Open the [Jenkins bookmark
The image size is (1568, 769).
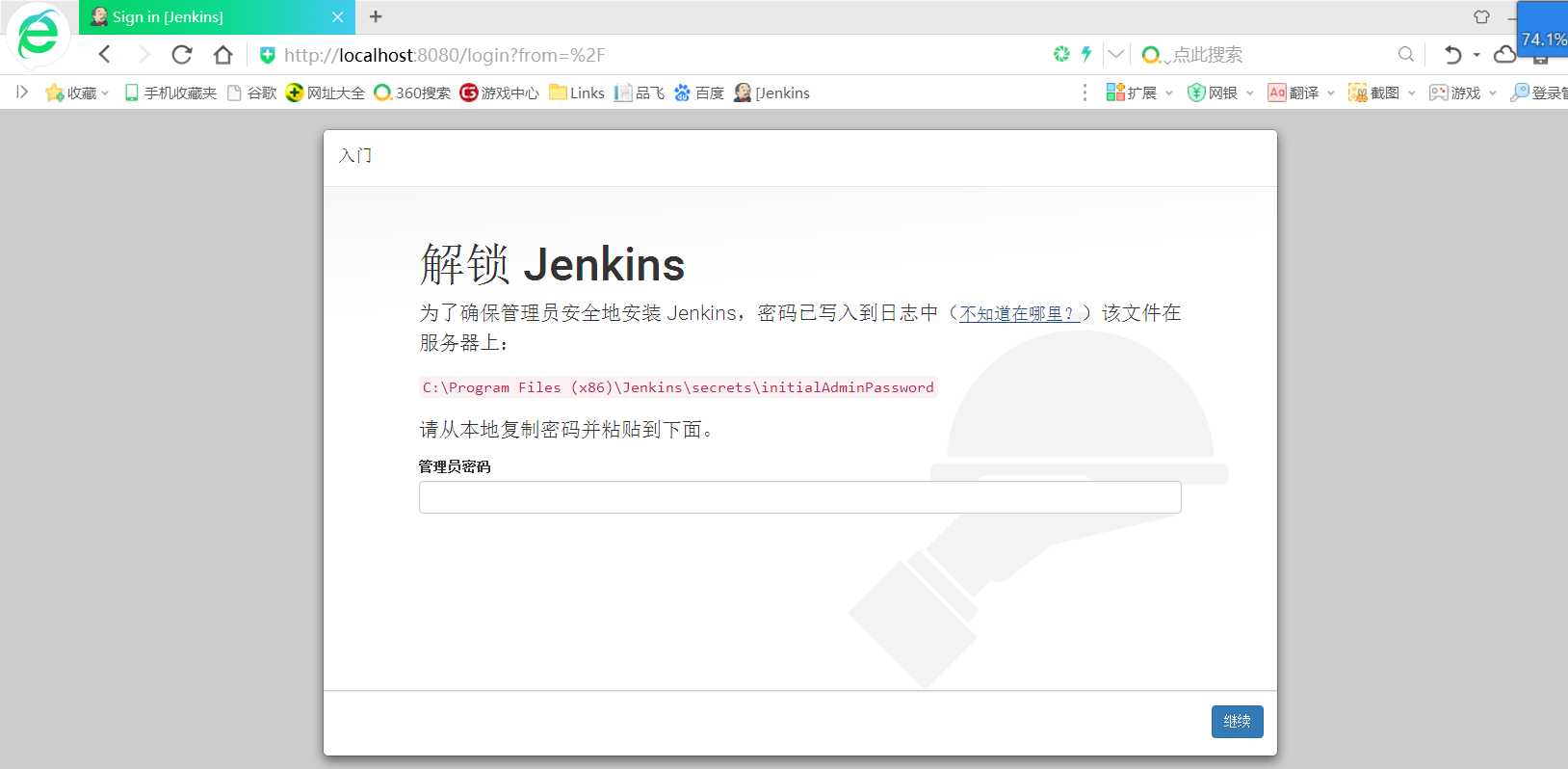click(x=771, y=93)
